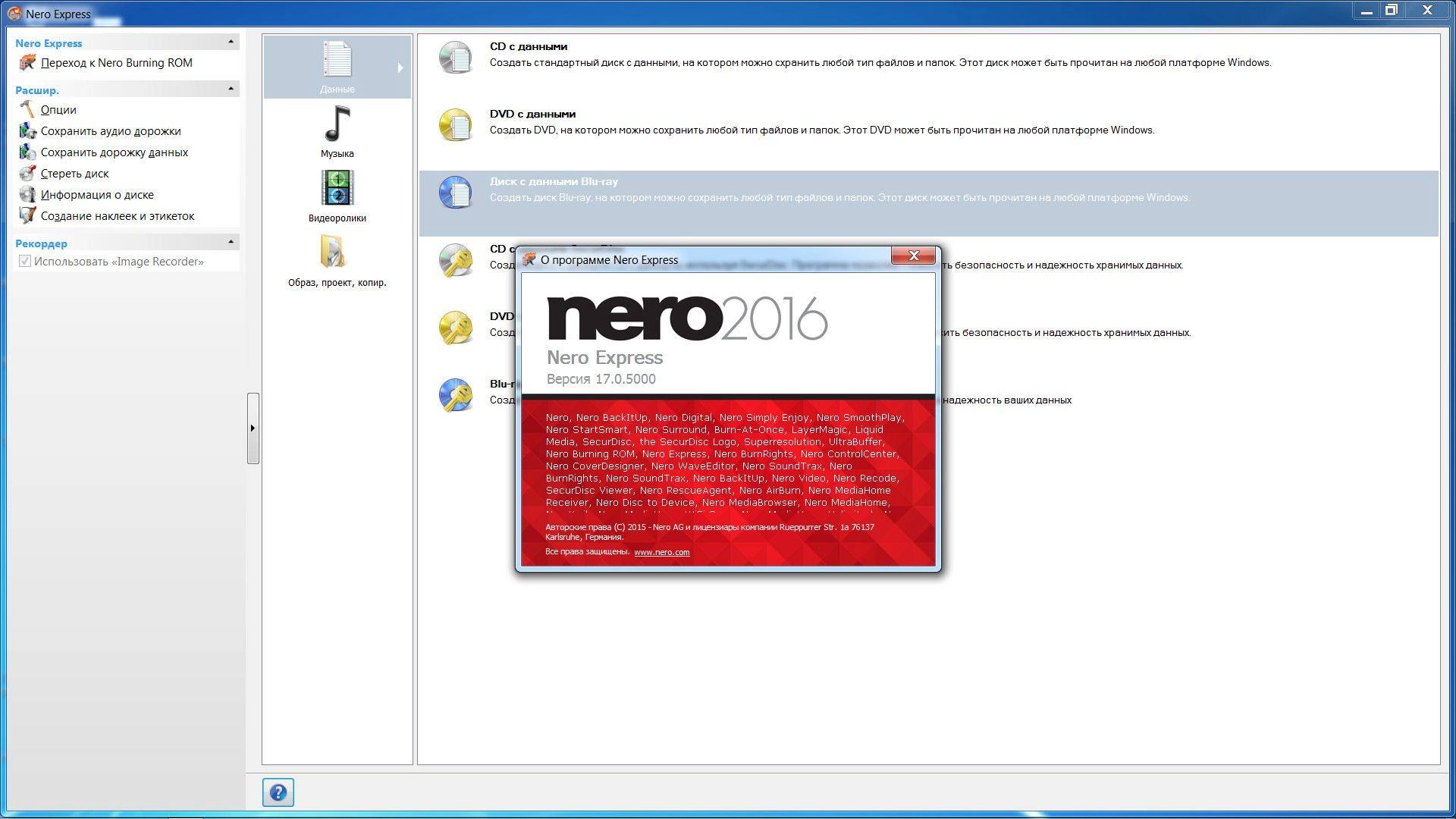Expand the Данные category arrow
The width and height of the screenshot is (1456, 819).
(400, 68)
